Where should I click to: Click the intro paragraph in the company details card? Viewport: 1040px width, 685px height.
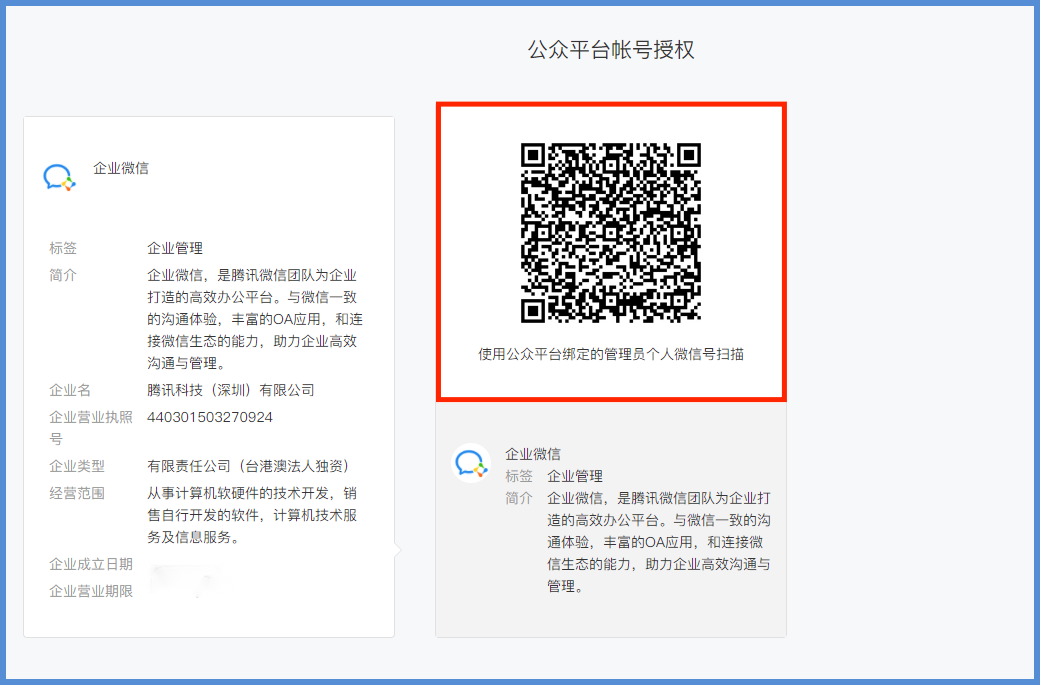click(x=255, y=319)
